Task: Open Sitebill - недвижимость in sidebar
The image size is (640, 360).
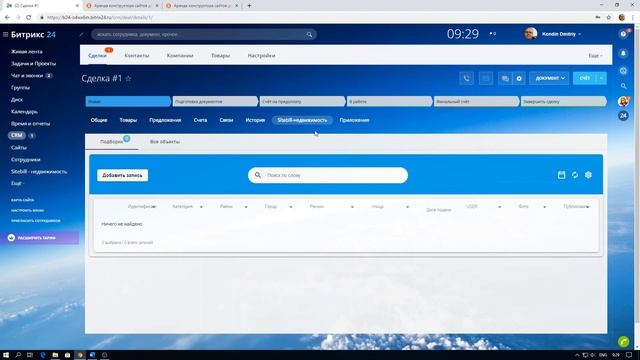Action: pyautogui.click(x=39, y=172)
